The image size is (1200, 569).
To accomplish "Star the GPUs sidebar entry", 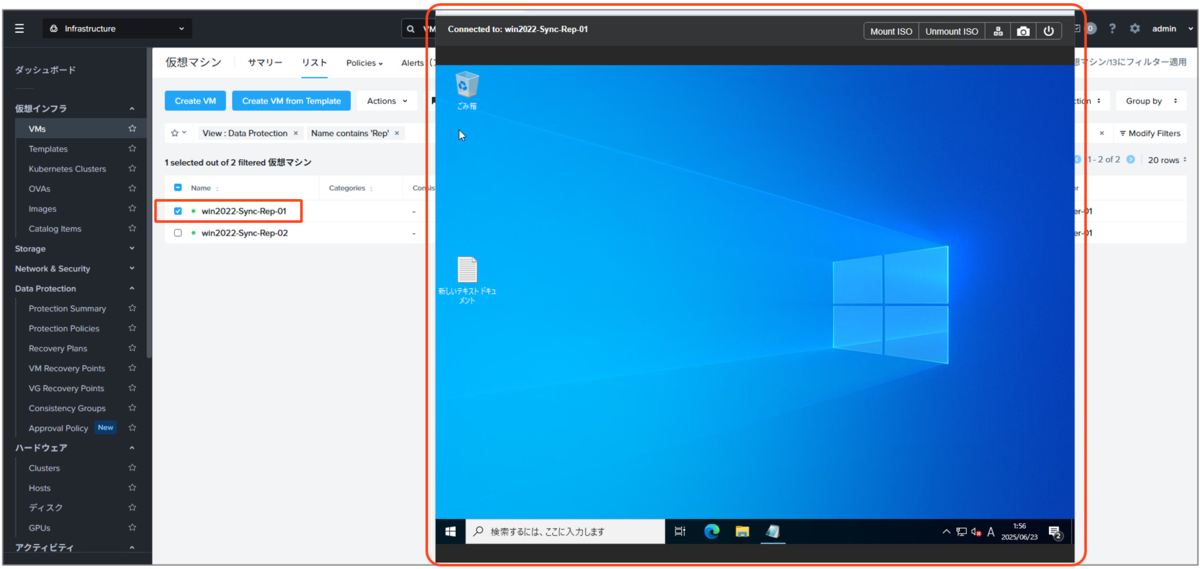I will (x=132, y=528).
